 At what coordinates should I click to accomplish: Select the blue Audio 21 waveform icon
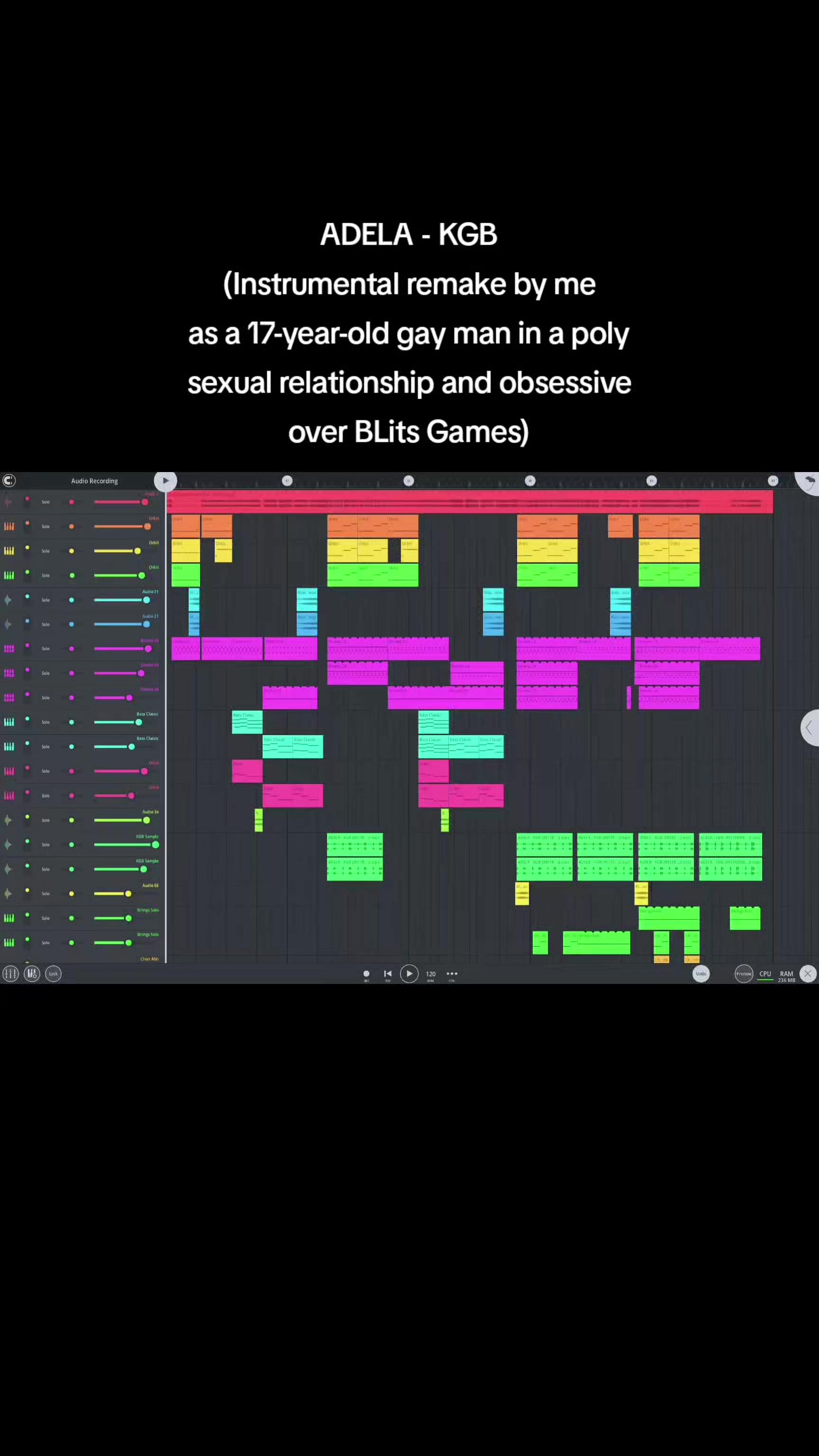coord(8,625)
